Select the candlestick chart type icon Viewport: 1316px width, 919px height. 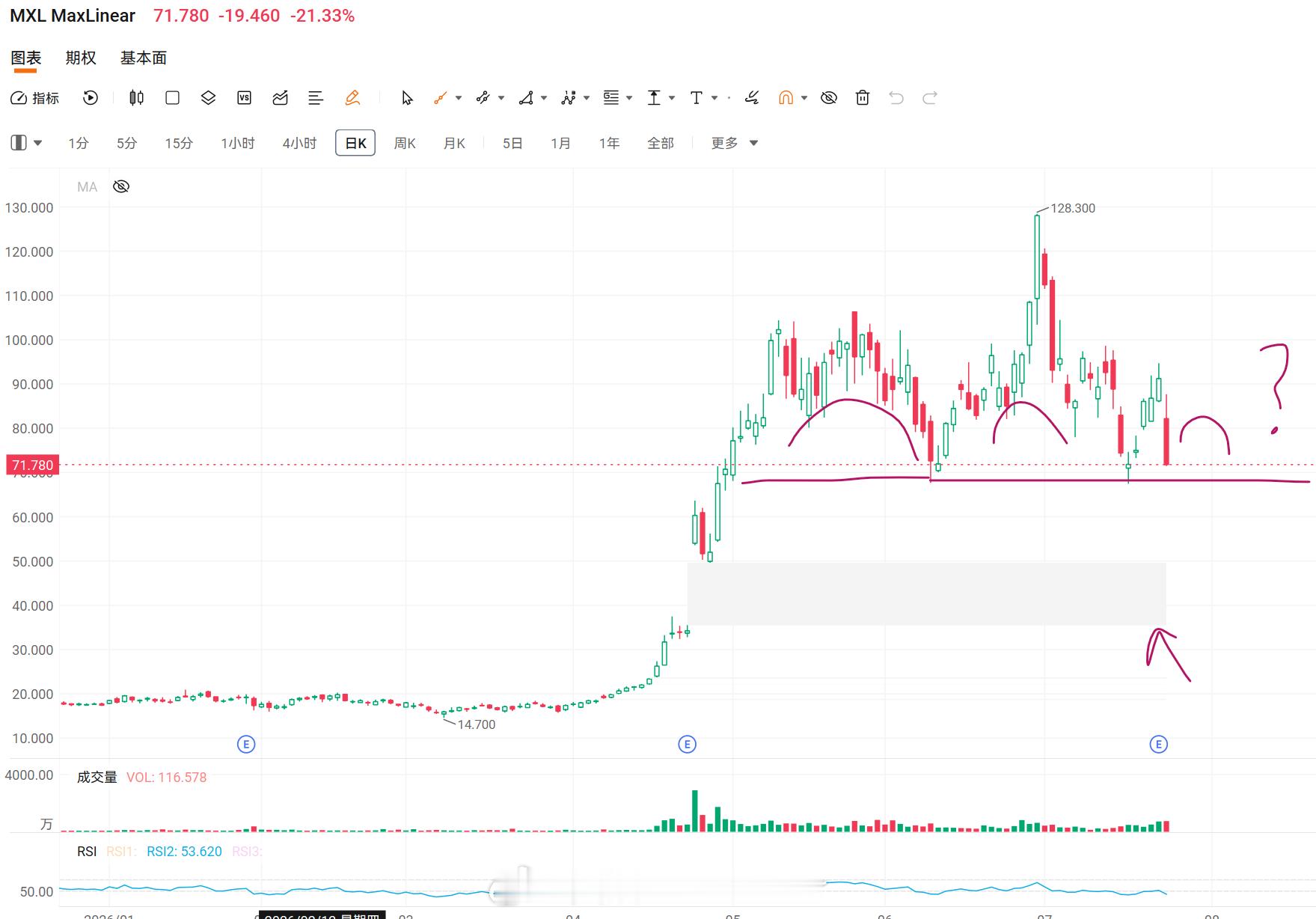coord(136,98)
